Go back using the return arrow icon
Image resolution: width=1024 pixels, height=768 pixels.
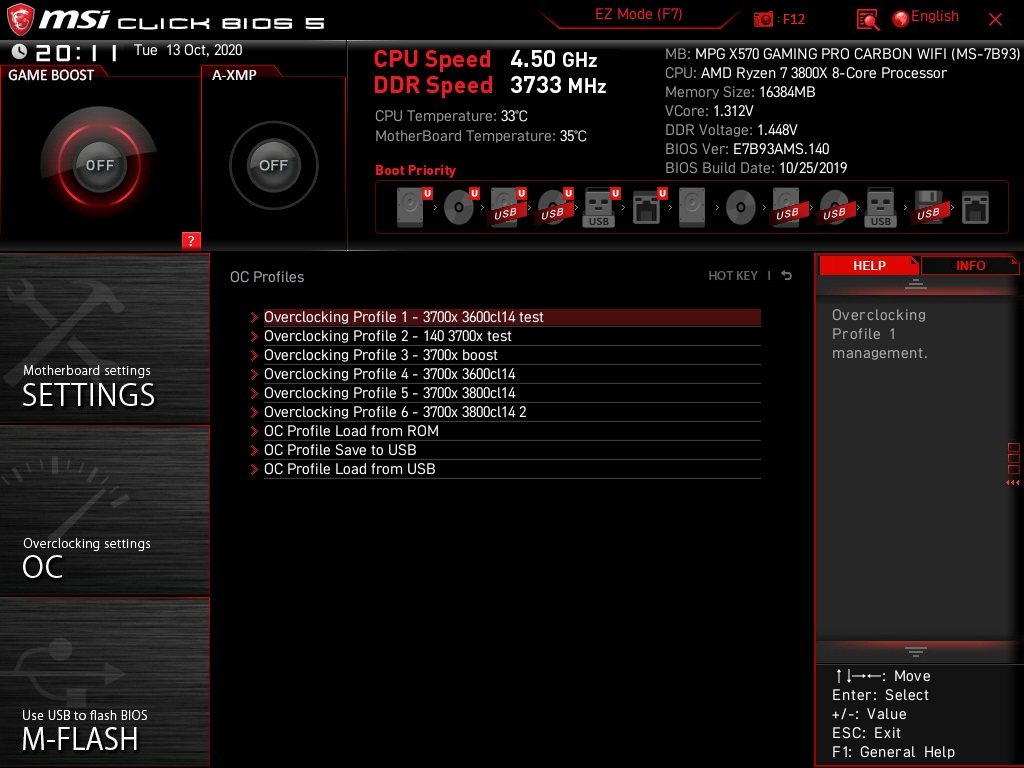tap(787, 276)
